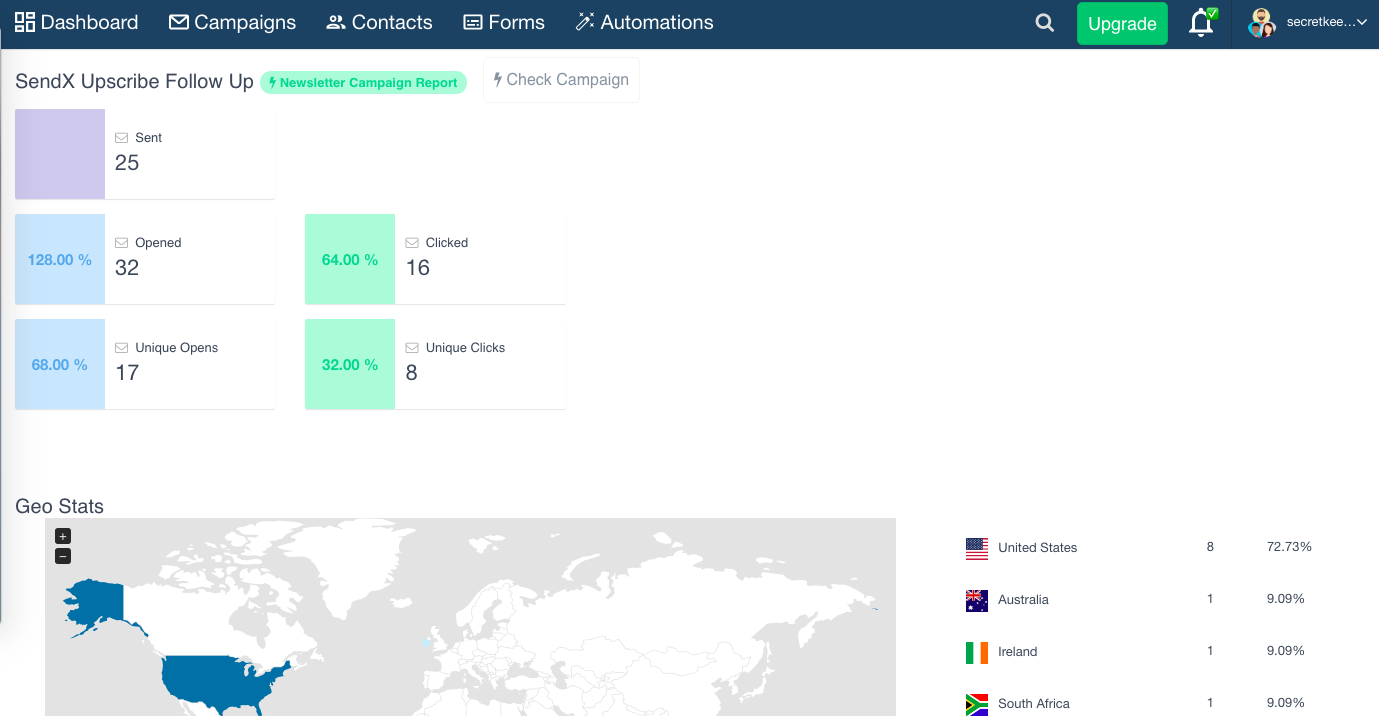Click the Newsletter Campaign Report badge

click(363, 83)
